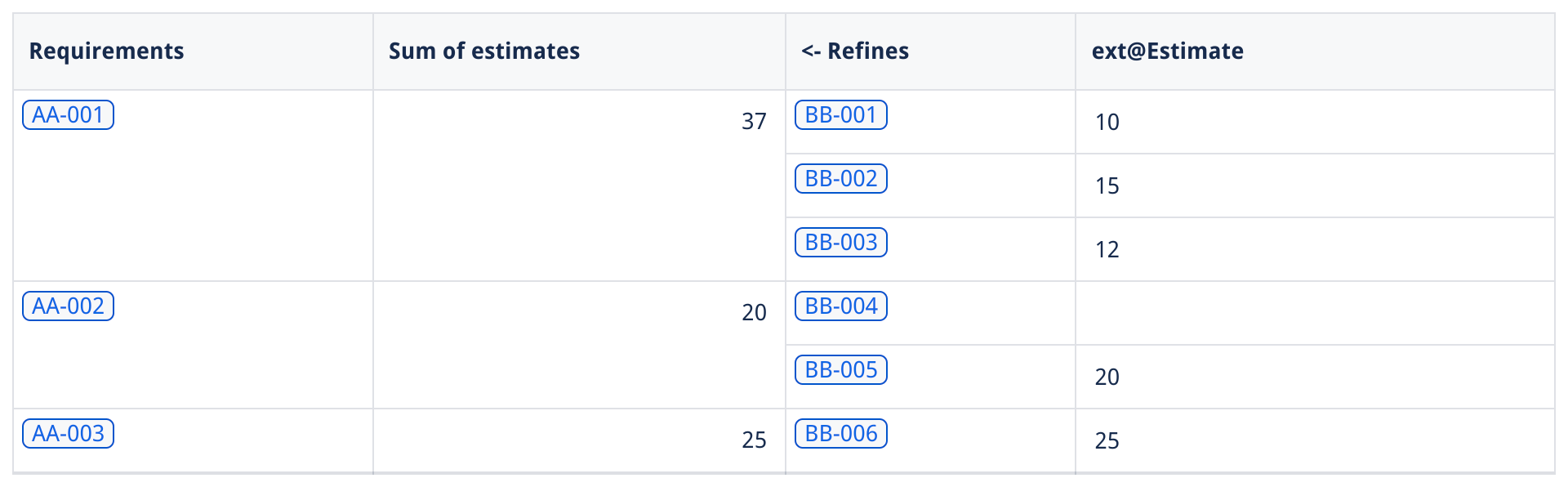Open the BB-004 item badge
This screenshot has height=487, width=1568.
click(x=840, y=306)
